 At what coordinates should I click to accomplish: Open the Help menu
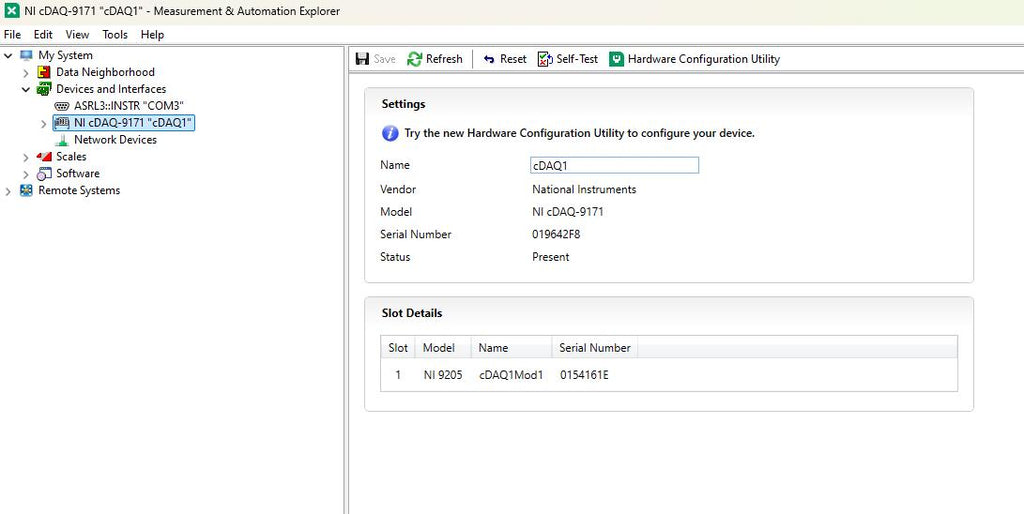pyautogui.click(x=152, y=35)
